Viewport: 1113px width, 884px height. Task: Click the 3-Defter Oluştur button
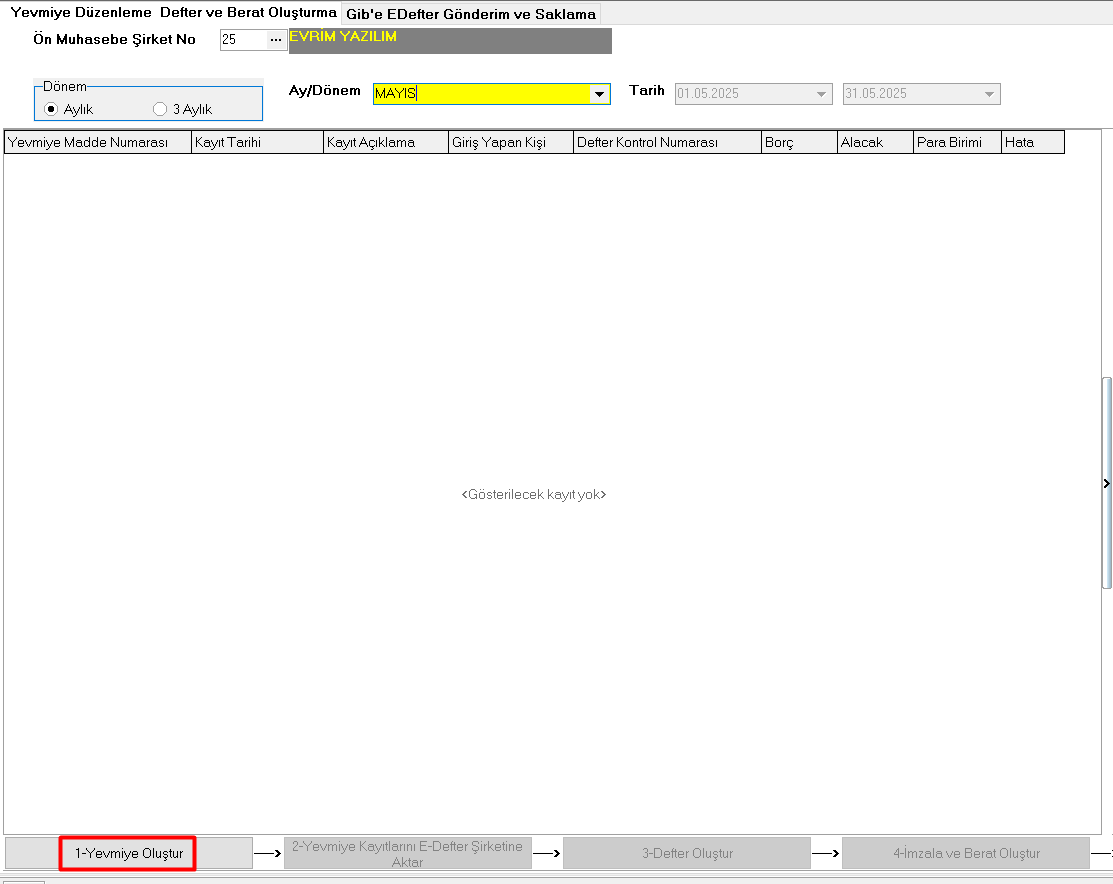(x=687, y=853)
